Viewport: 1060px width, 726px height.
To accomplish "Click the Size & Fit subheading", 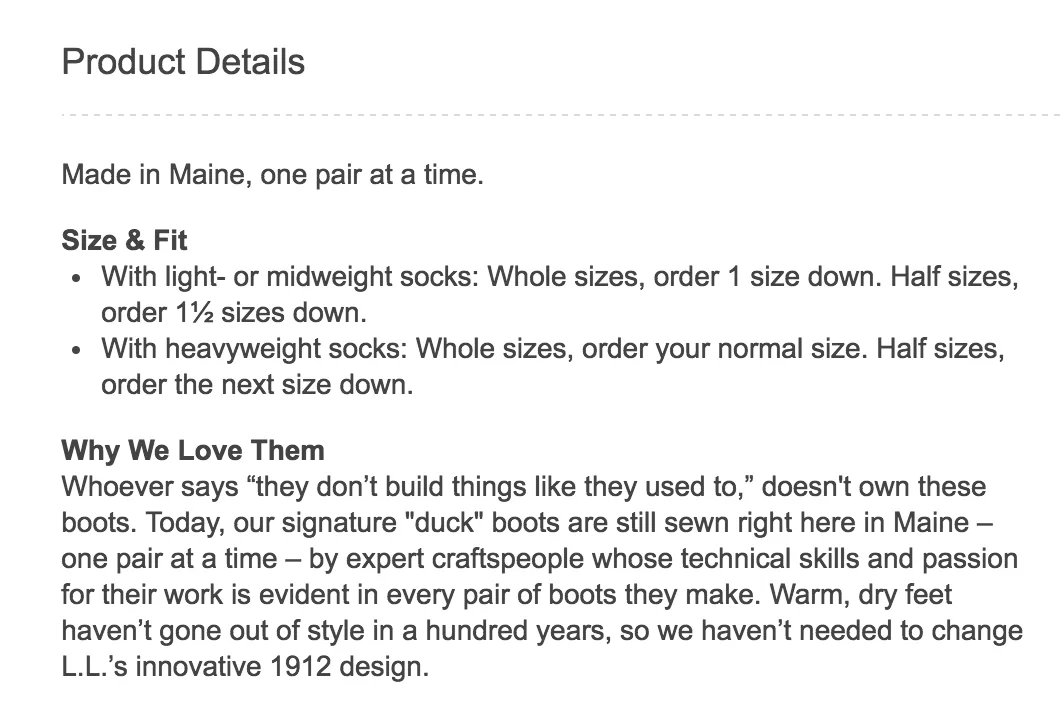I will click(x=124, y=240).
